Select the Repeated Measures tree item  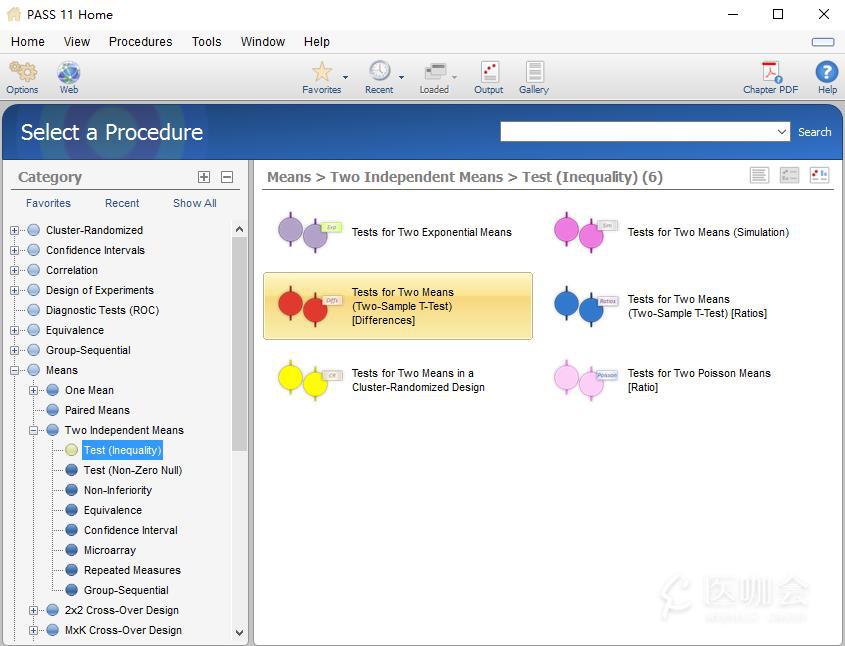132,569
